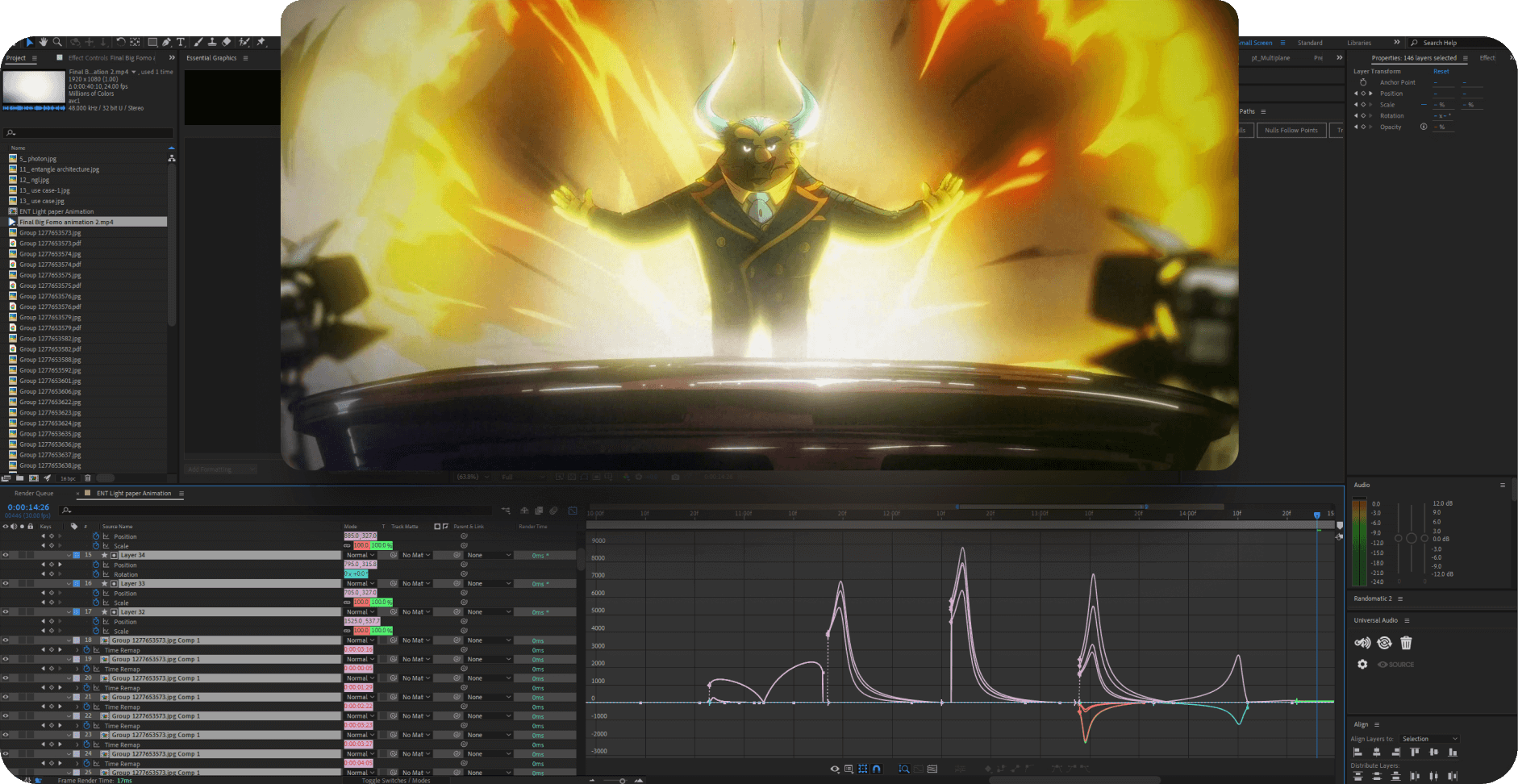Open Align Layers to Selection dropdown
Screen dimensions: 1518x784
1429,739
